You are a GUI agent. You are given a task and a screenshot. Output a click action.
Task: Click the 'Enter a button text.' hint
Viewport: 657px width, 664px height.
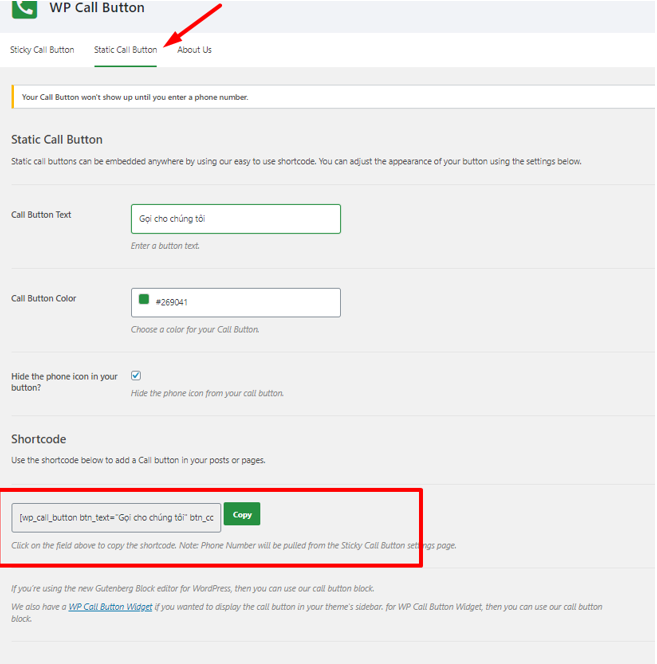coord(165,246)
